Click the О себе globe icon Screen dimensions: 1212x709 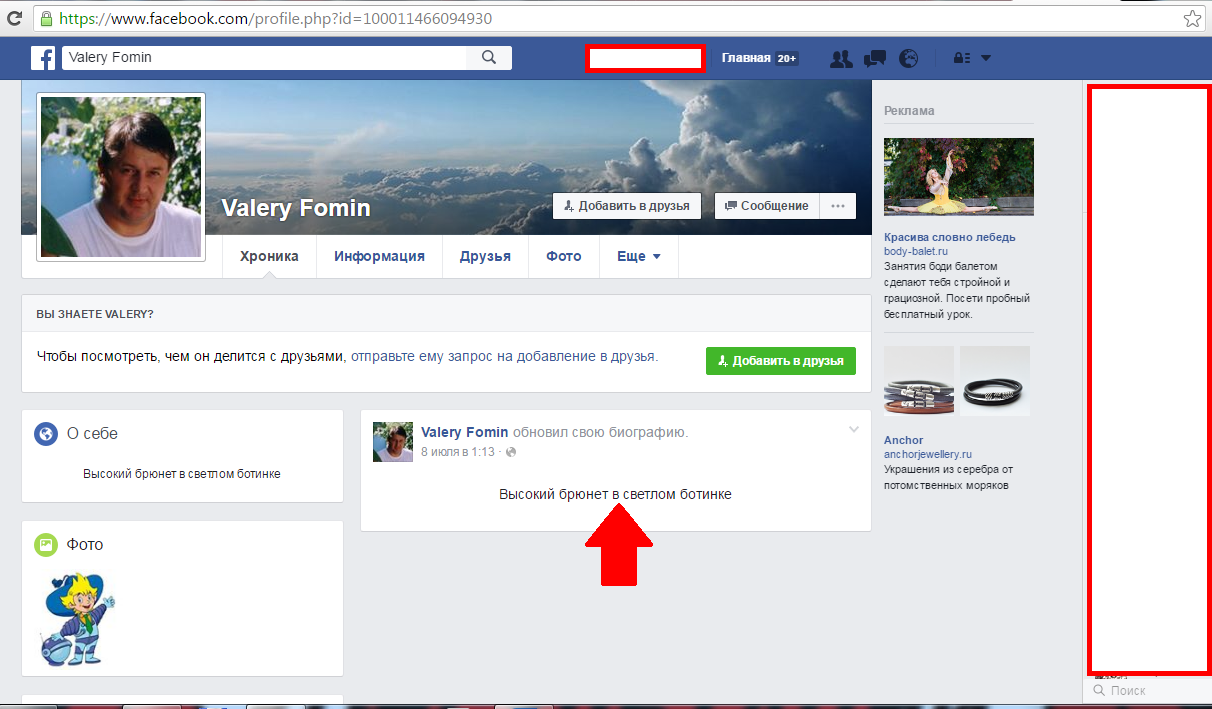click(x=45, y=434)
